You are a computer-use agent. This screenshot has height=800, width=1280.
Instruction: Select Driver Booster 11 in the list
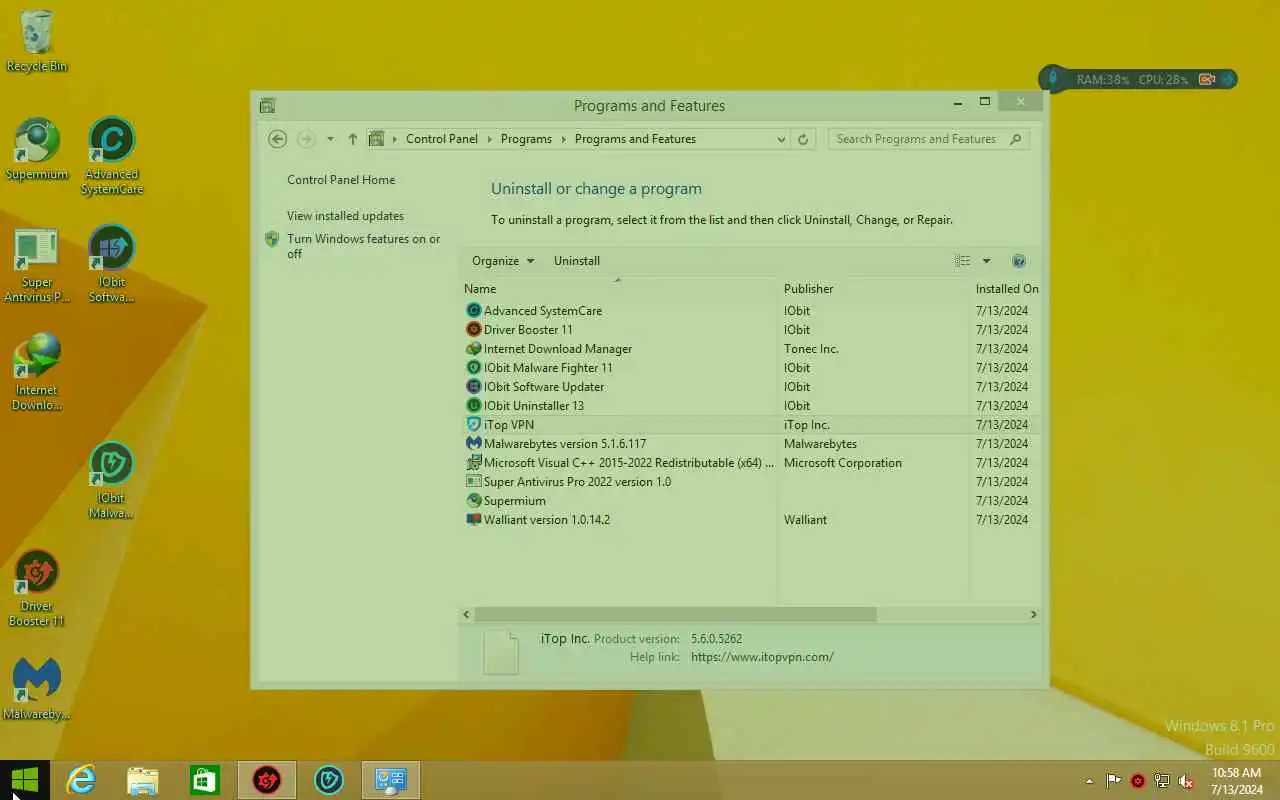tap(750, 330)
